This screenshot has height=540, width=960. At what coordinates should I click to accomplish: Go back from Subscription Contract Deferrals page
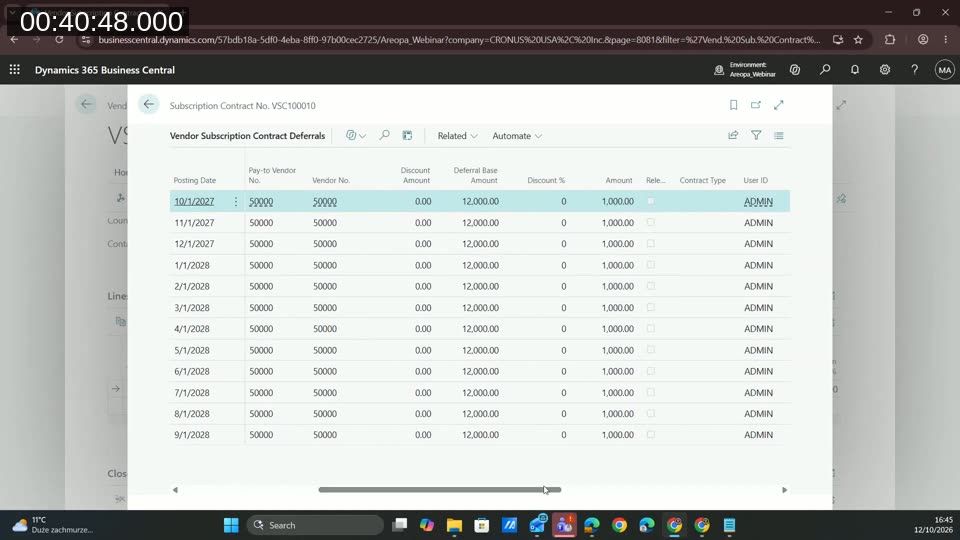[148, 105]
